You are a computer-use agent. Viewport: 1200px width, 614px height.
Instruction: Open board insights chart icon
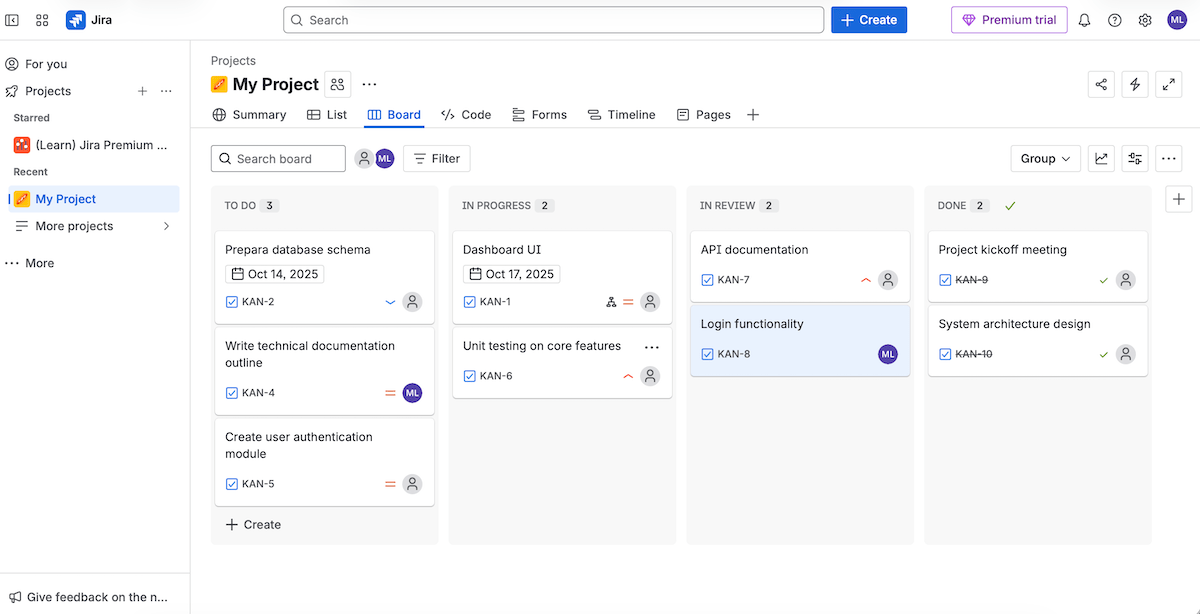(1101, 158)
